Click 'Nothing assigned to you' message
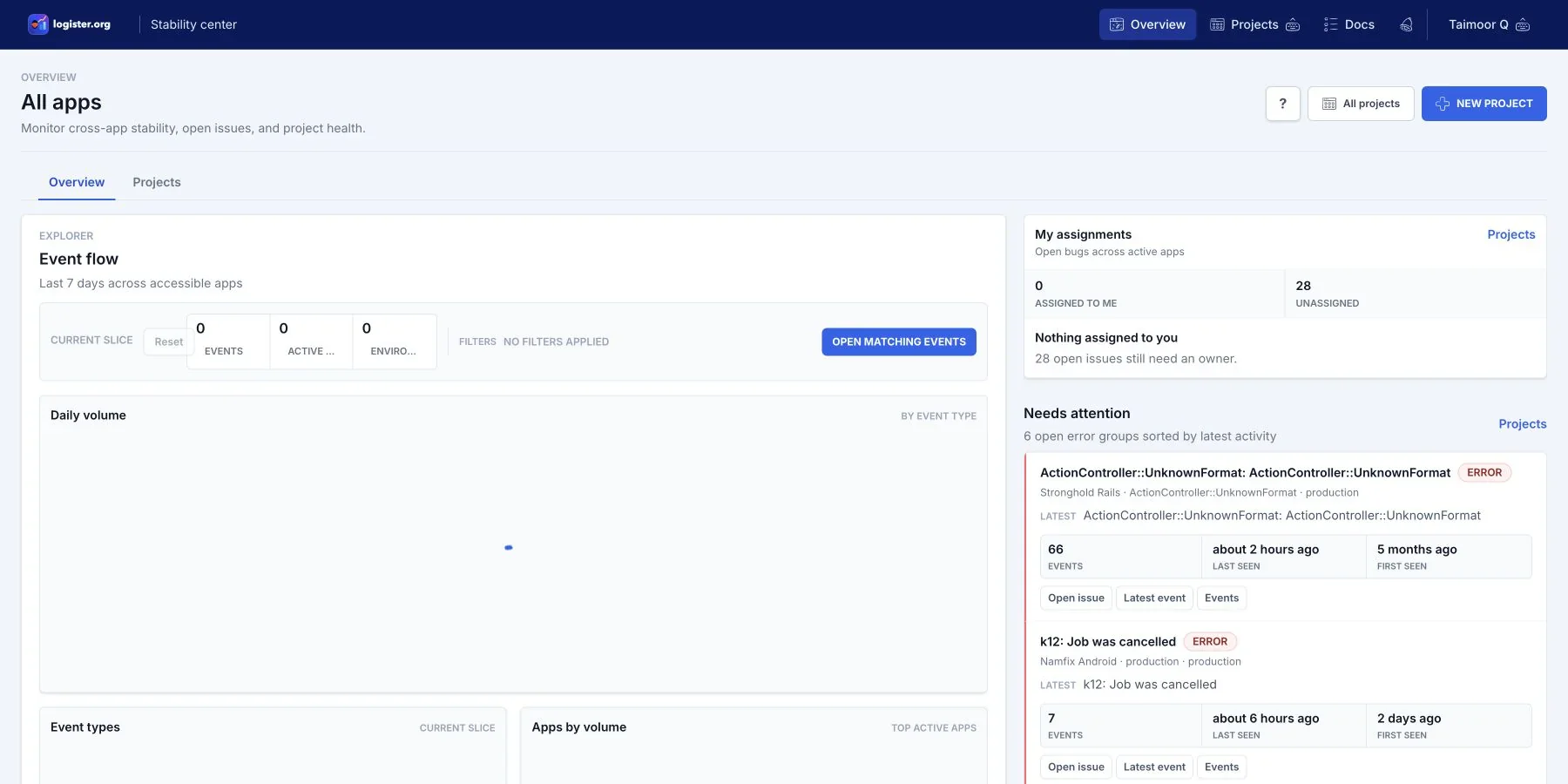The image size is (1568, 784). click(x=1106, y=338)
